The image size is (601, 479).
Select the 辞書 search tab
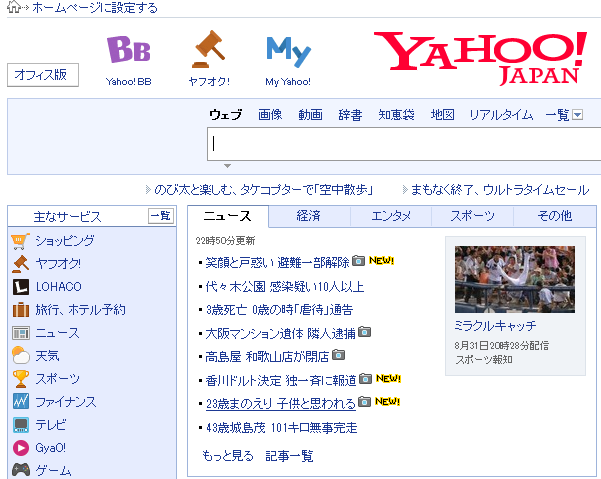point(350,115)
